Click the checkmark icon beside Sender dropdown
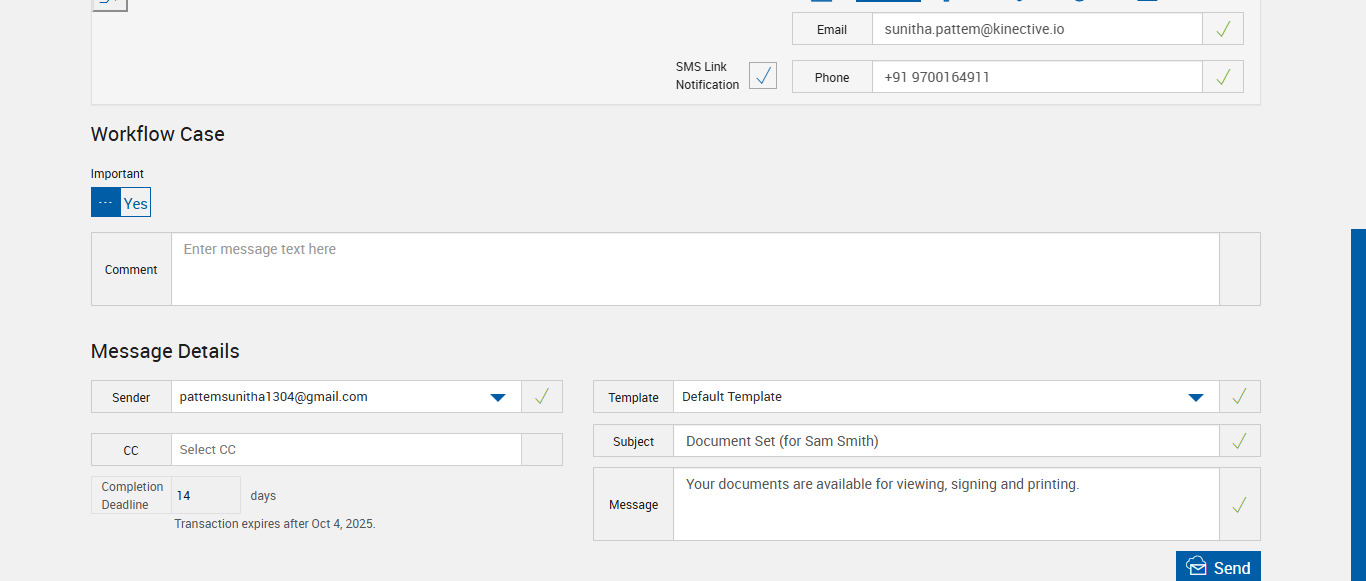The width and height of the screenshot is (1366, 581). [x=541, y=397]
